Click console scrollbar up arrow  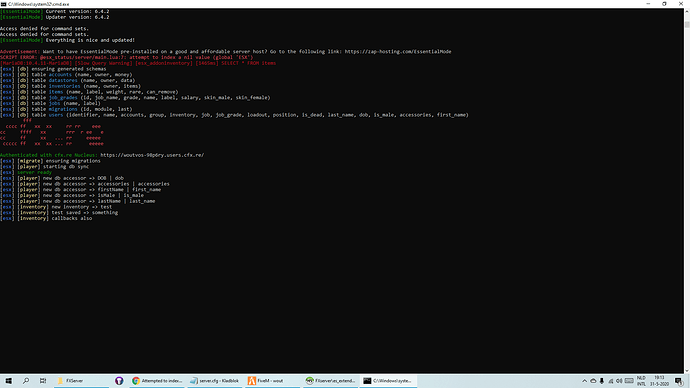686,11
